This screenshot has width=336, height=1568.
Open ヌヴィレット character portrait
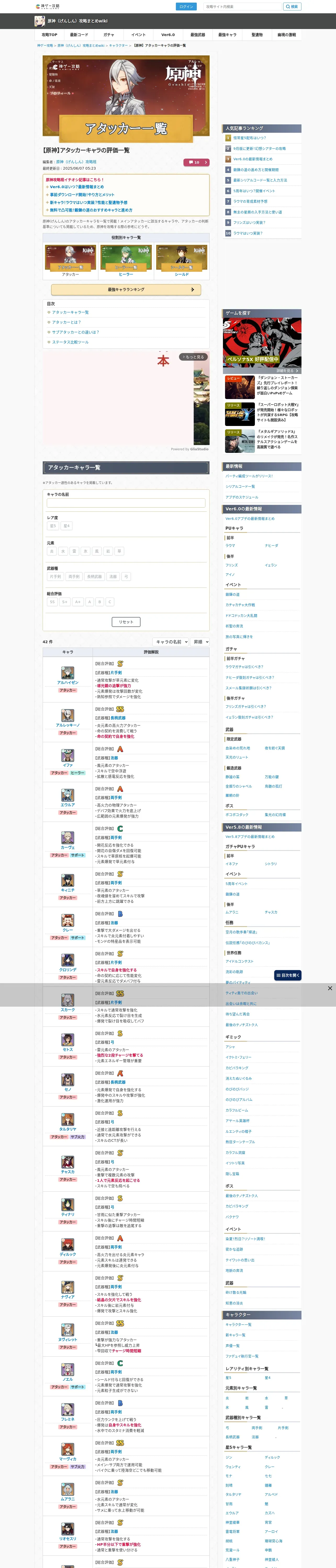(68, 1330)
